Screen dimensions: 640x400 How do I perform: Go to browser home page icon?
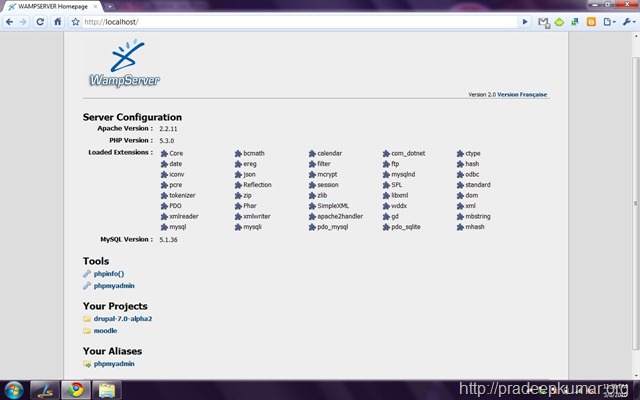[58, 22]
